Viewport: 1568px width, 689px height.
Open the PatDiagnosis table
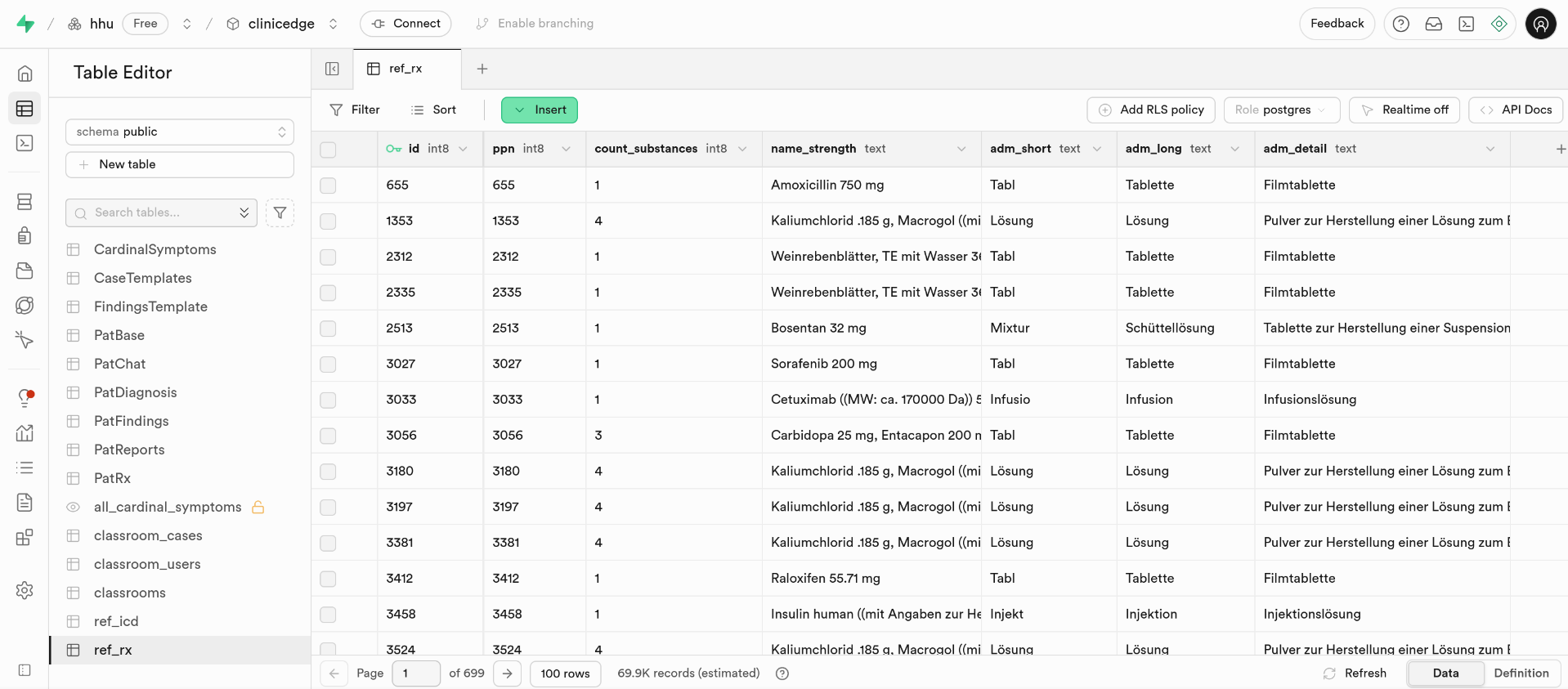point(135,392)
